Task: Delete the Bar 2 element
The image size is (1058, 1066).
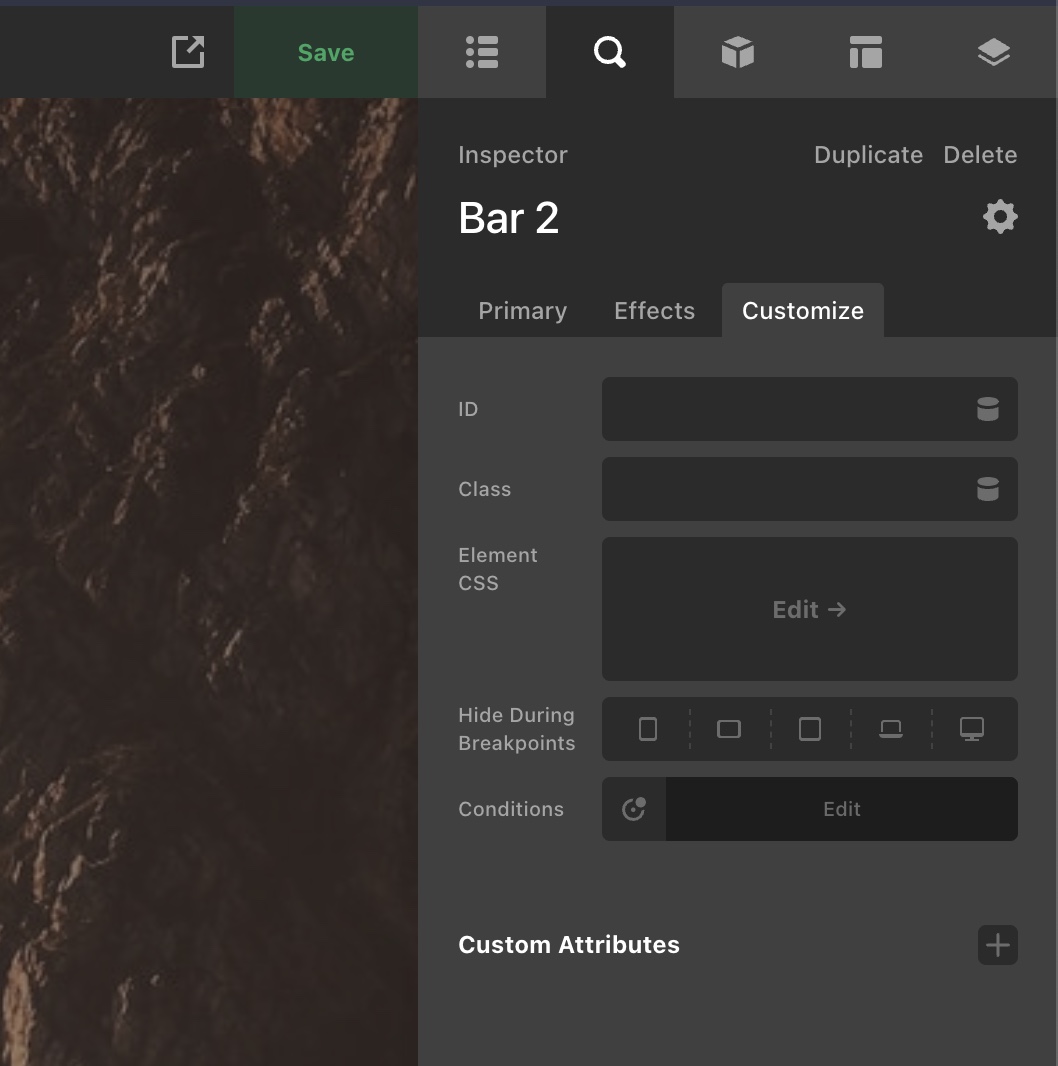Action: point(980,155)
